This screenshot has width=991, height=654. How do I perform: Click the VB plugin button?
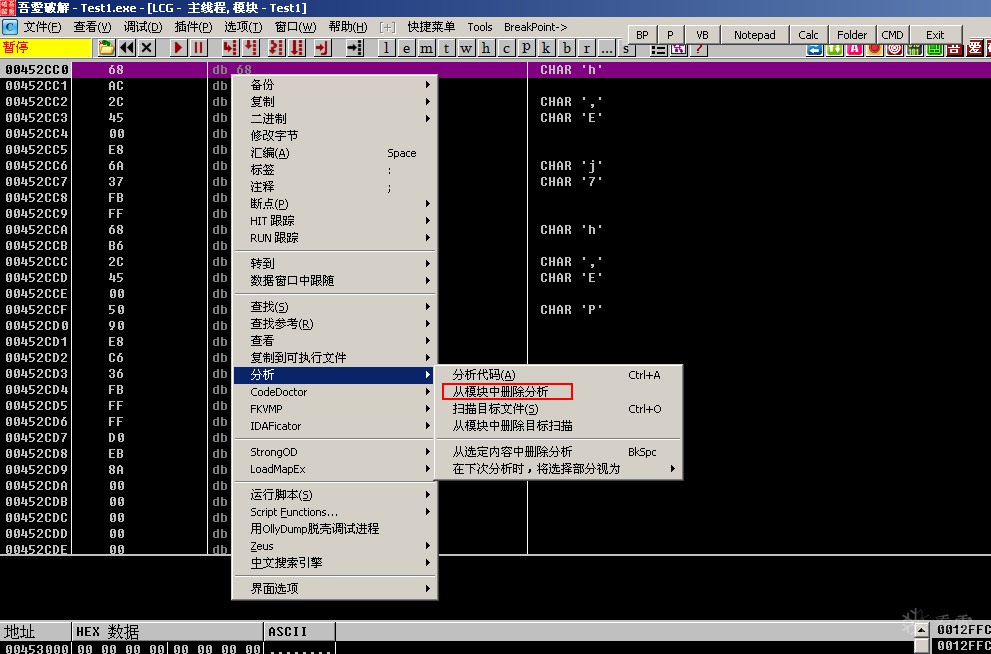pos(702,35)
